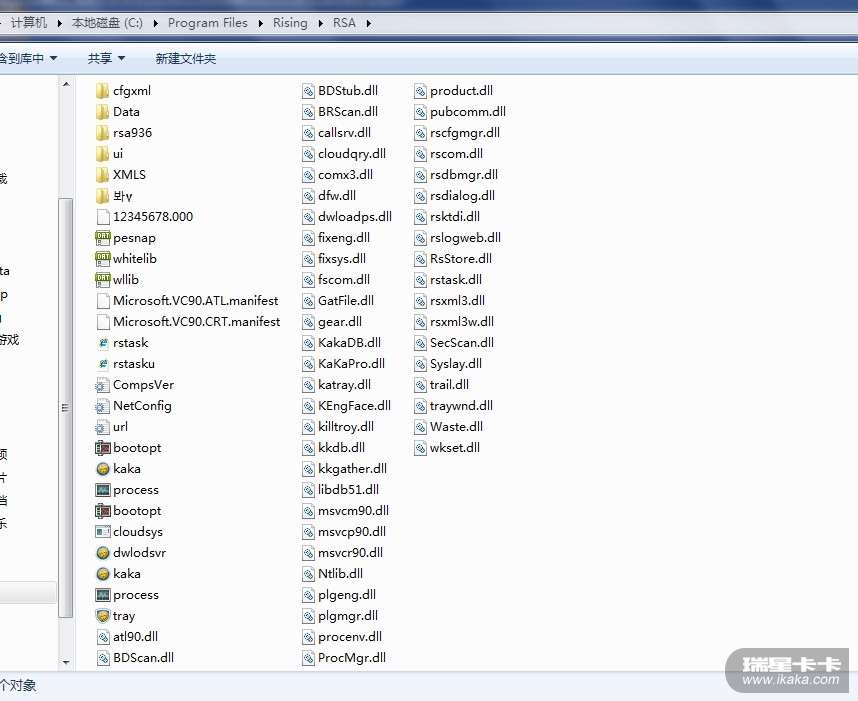This screenshot has width=858, height=701.
Task: Click the rsa936 folder icon
Action: (102, 133)
